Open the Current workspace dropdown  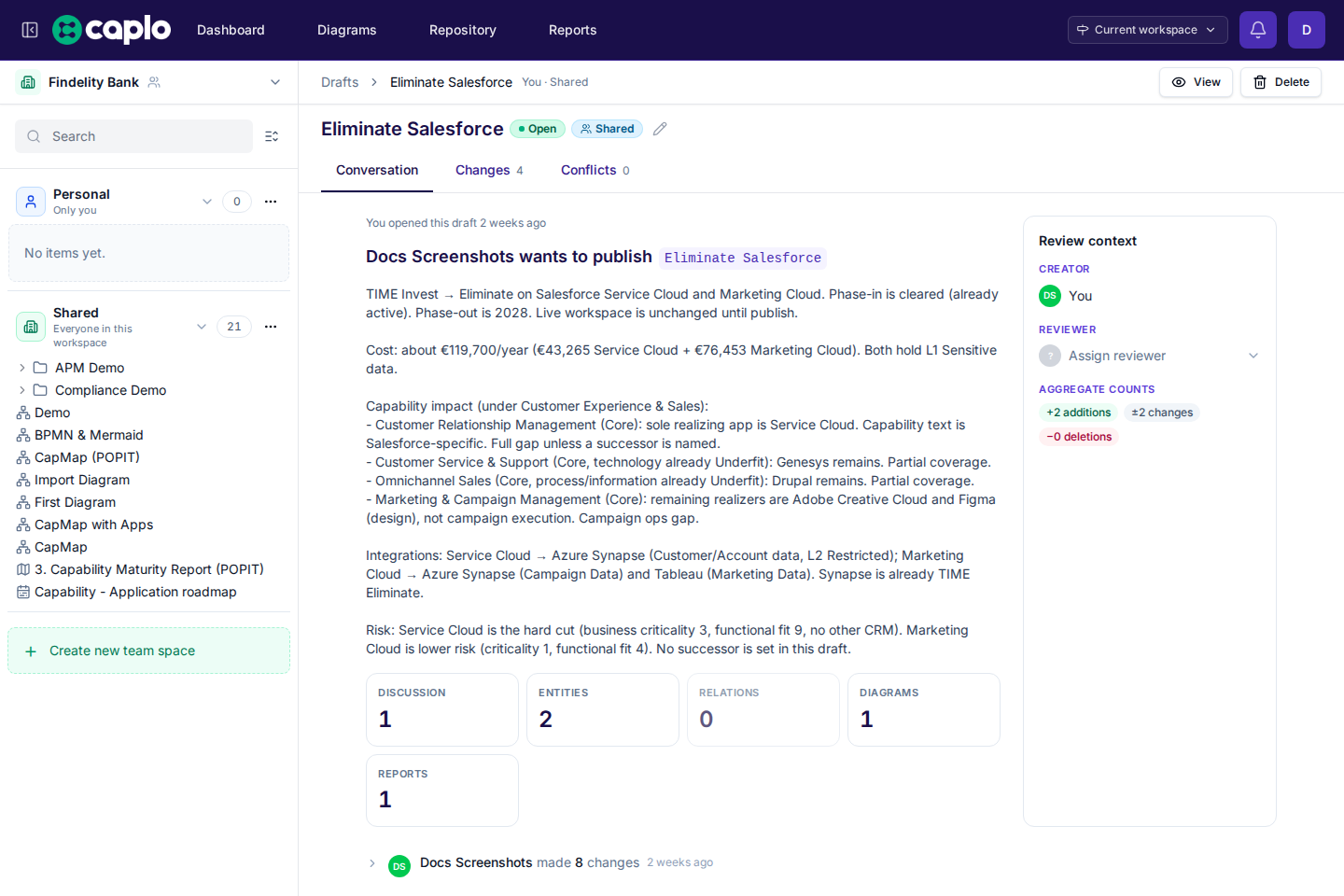click(x=1147, y=30)
